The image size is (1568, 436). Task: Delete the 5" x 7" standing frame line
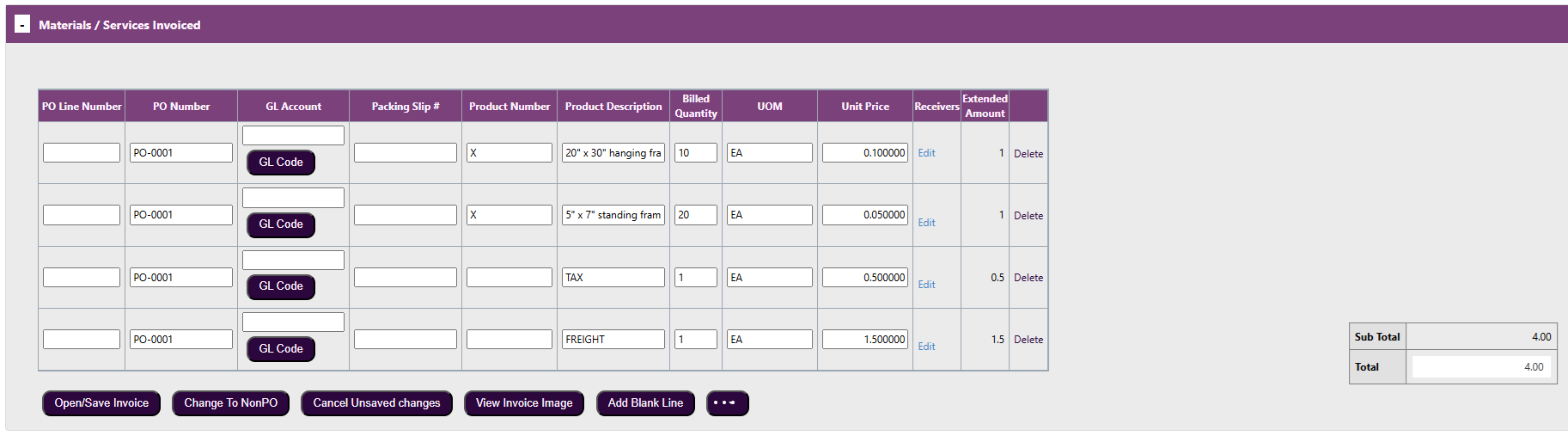1028,216
